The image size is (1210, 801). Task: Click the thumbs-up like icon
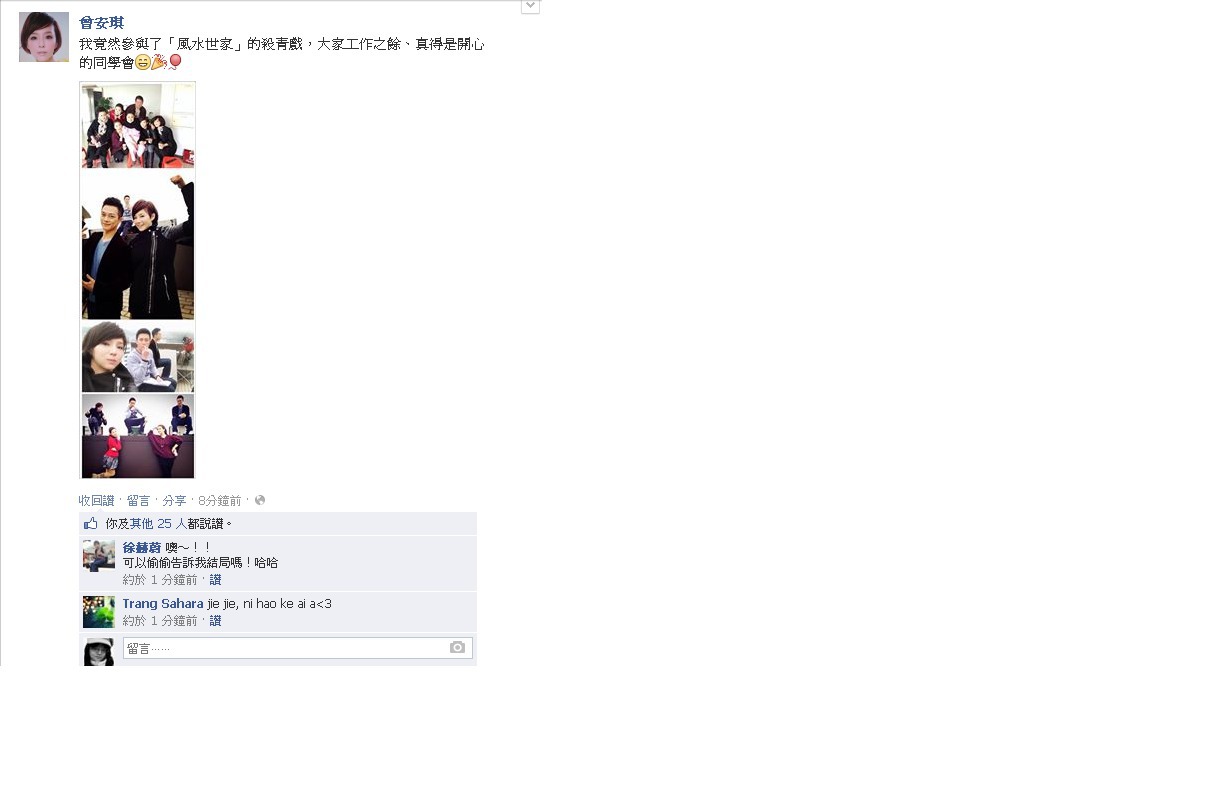pyautogui.click(x=91, y=523)
